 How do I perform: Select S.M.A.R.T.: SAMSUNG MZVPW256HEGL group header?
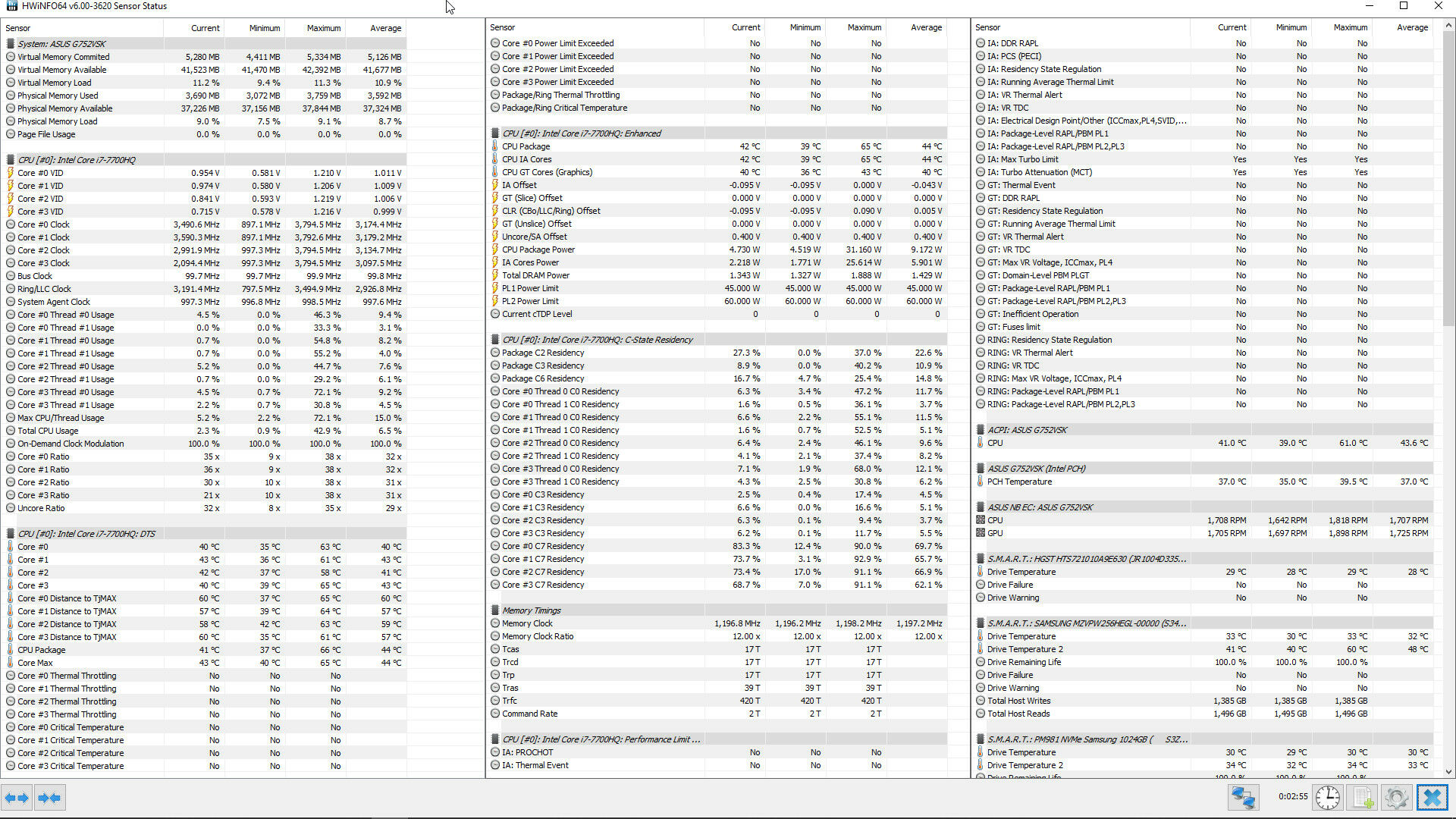click(1203, 623)
